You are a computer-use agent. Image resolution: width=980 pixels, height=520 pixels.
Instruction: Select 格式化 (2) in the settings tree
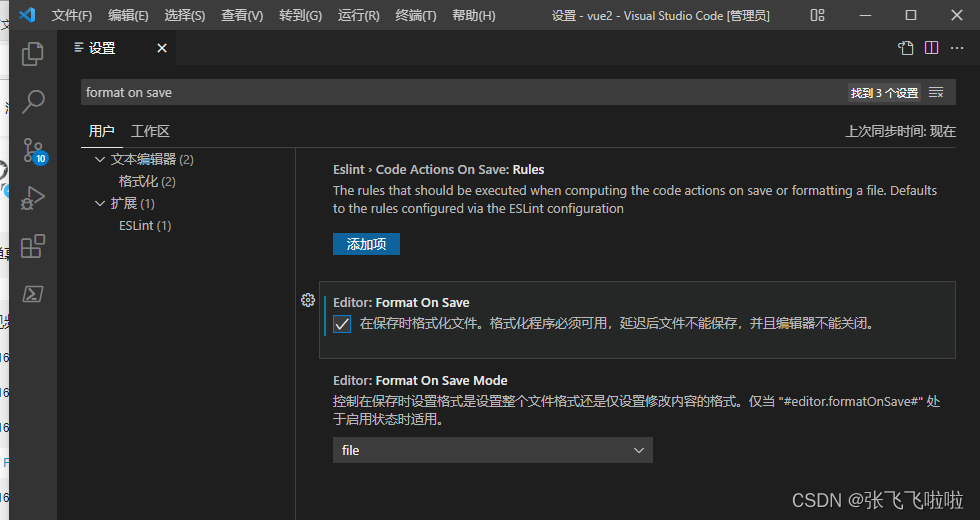[147, 181]
